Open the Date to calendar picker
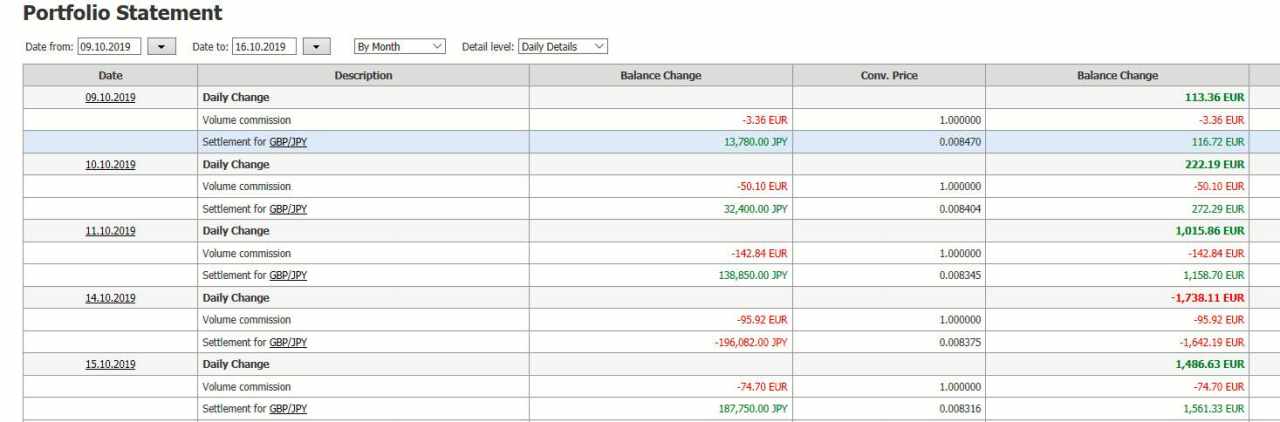Viewport: 1280px width, 422px height. point(316,47)
